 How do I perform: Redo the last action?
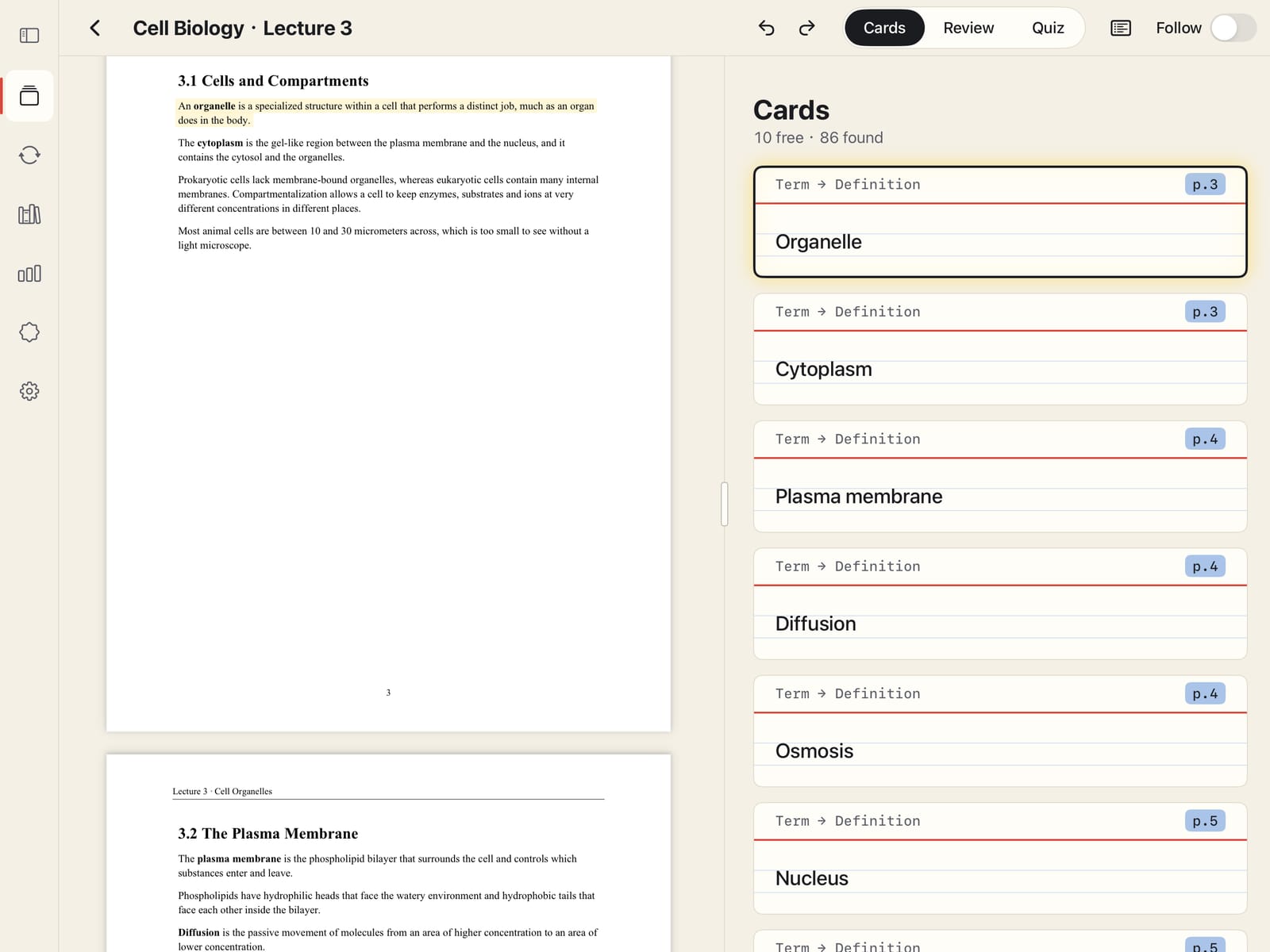click(806, 29)
